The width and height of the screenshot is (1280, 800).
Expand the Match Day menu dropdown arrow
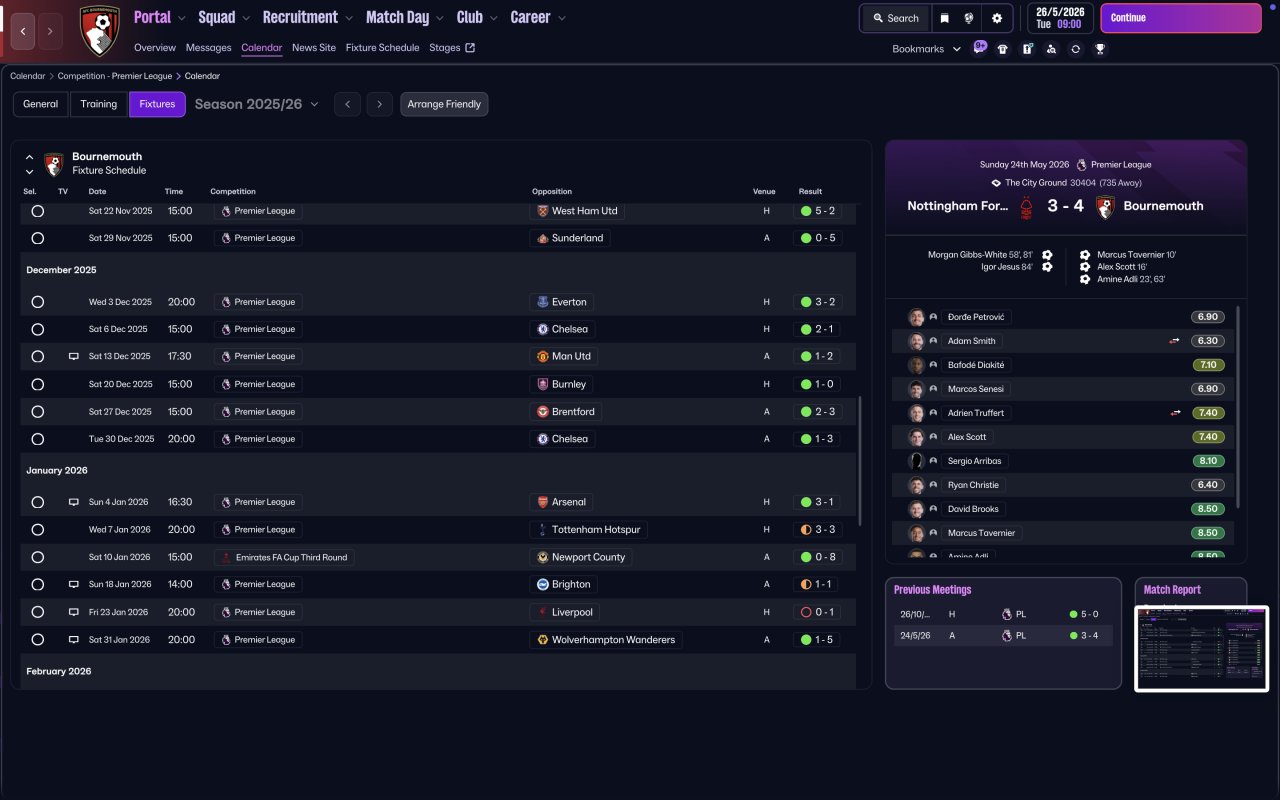440,18
